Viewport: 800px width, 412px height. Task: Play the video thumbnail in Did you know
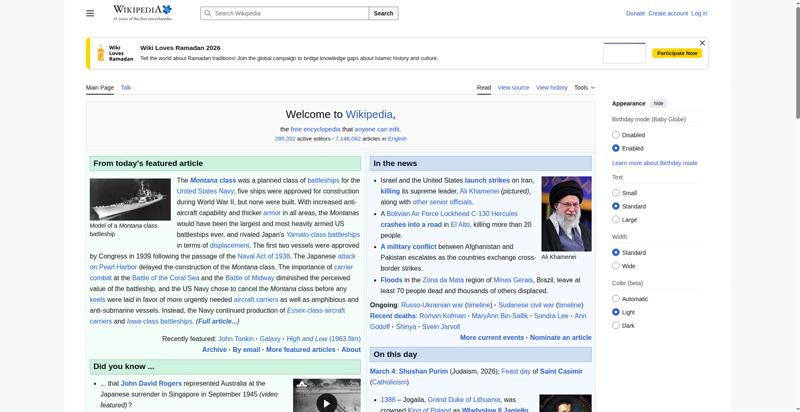tap(326, 402)
